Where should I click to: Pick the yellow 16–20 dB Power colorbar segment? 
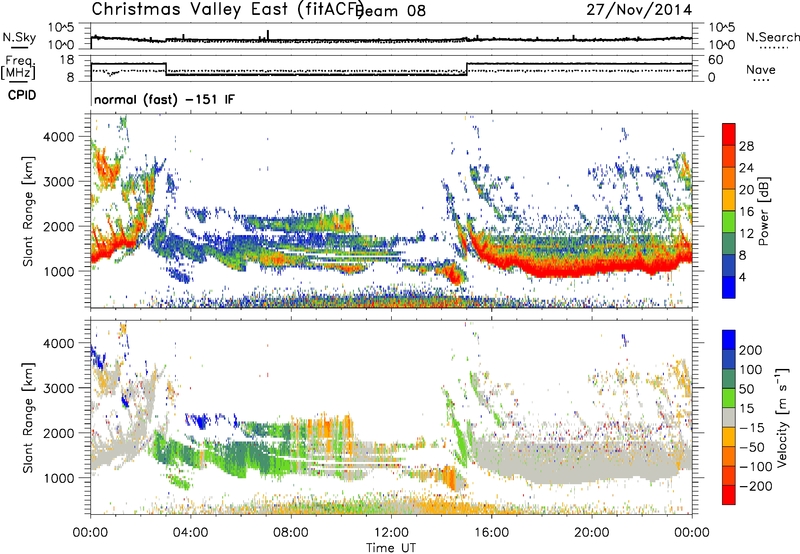(729, 200)
